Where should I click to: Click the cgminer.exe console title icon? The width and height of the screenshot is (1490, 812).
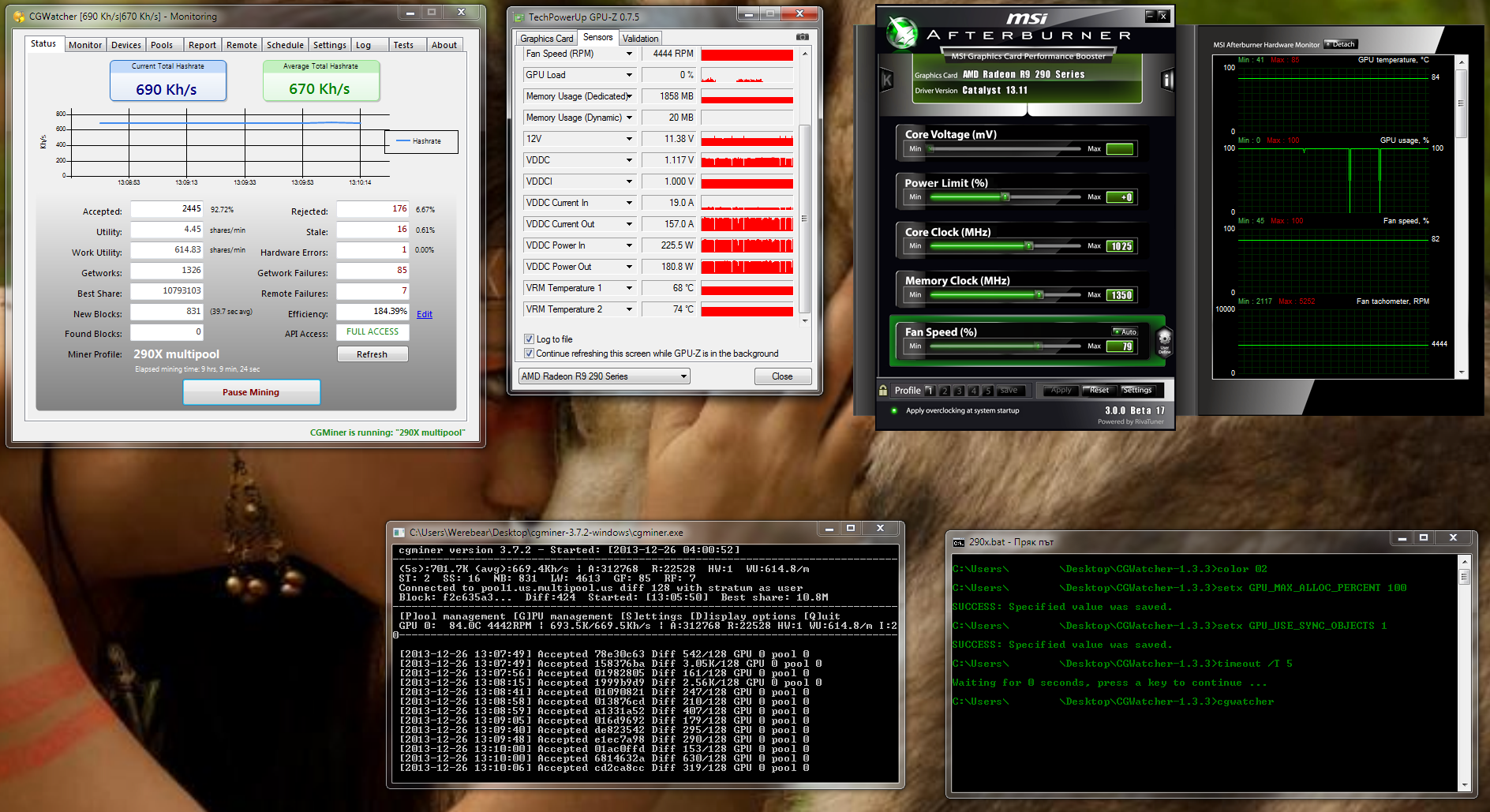click(399, 533)
